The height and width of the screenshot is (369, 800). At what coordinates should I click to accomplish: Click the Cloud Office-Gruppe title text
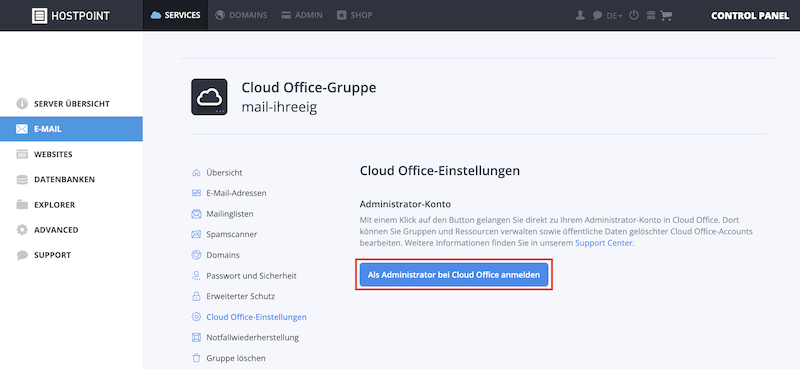[309, 88]
